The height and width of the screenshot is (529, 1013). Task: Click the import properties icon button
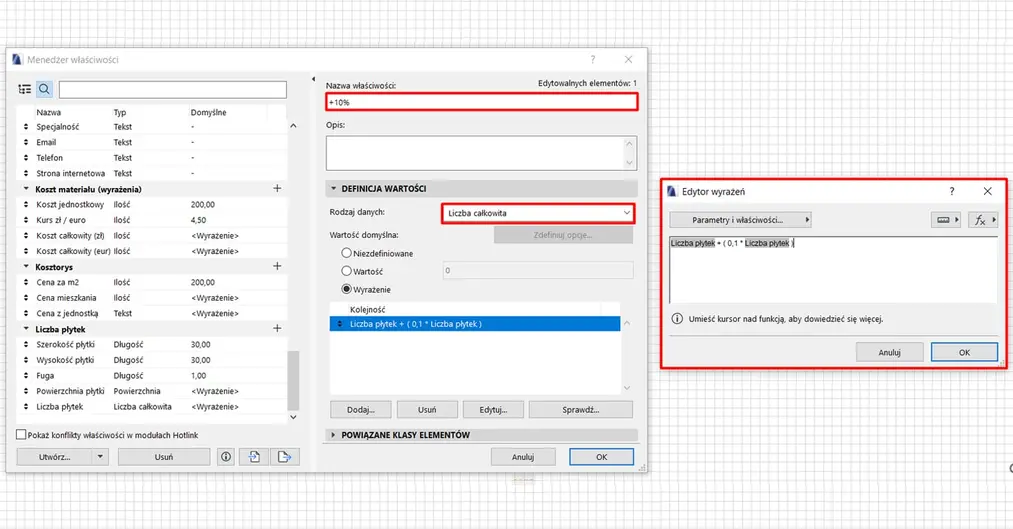pos(254,457)
